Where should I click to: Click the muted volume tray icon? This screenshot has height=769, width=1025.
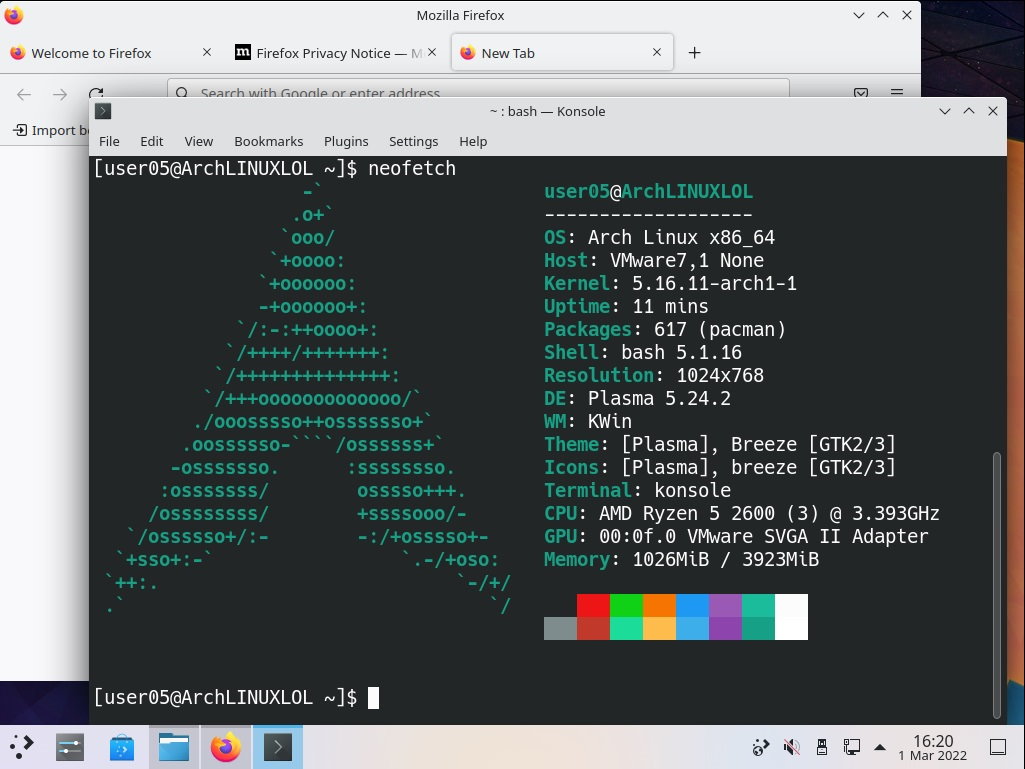(x=792, y=747)
